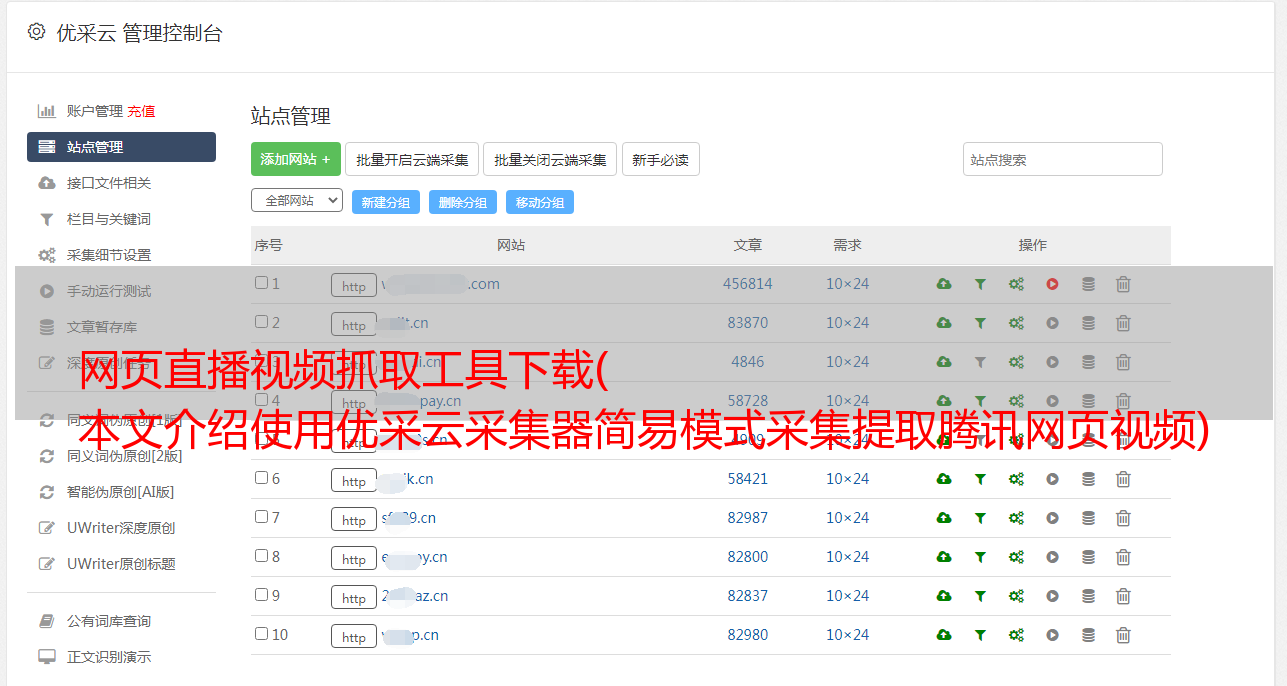This screenshot has width=1287, height=686.
Task: Click the cloud upload icon in row 10
Action: tap(944, 635)
